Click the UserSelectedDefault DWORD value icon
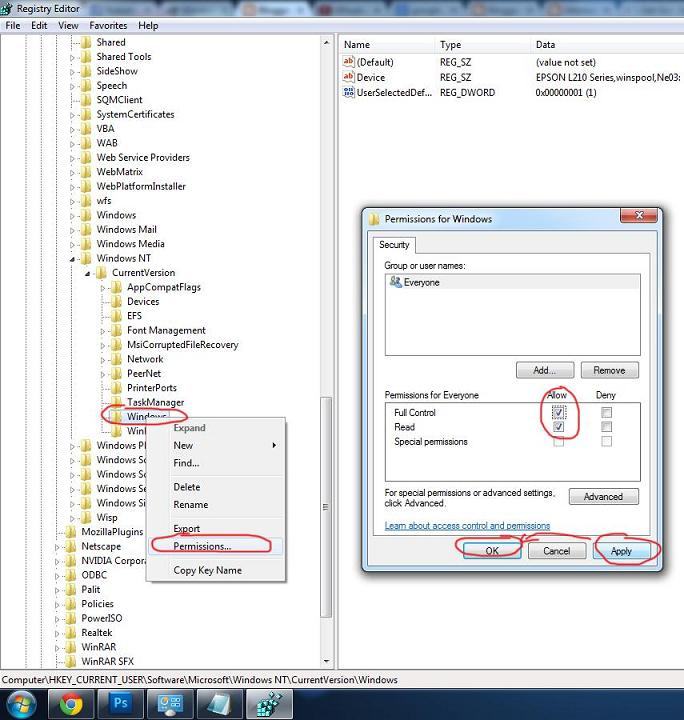The height and width of the screenshot is (720, 684). [349, 92]
